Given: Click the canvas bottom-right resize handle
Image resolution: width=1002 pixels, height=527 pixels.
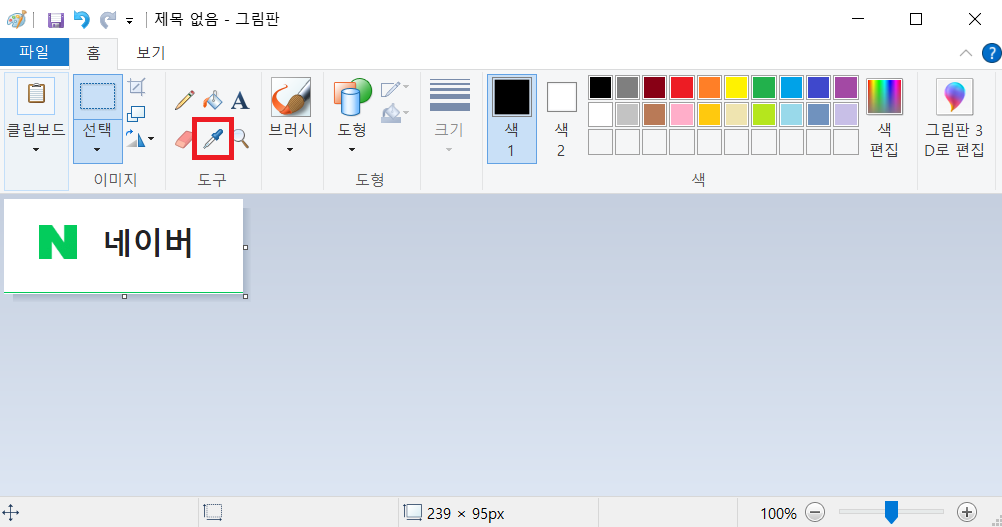Looking at the screenshot, I should (245, 296).
